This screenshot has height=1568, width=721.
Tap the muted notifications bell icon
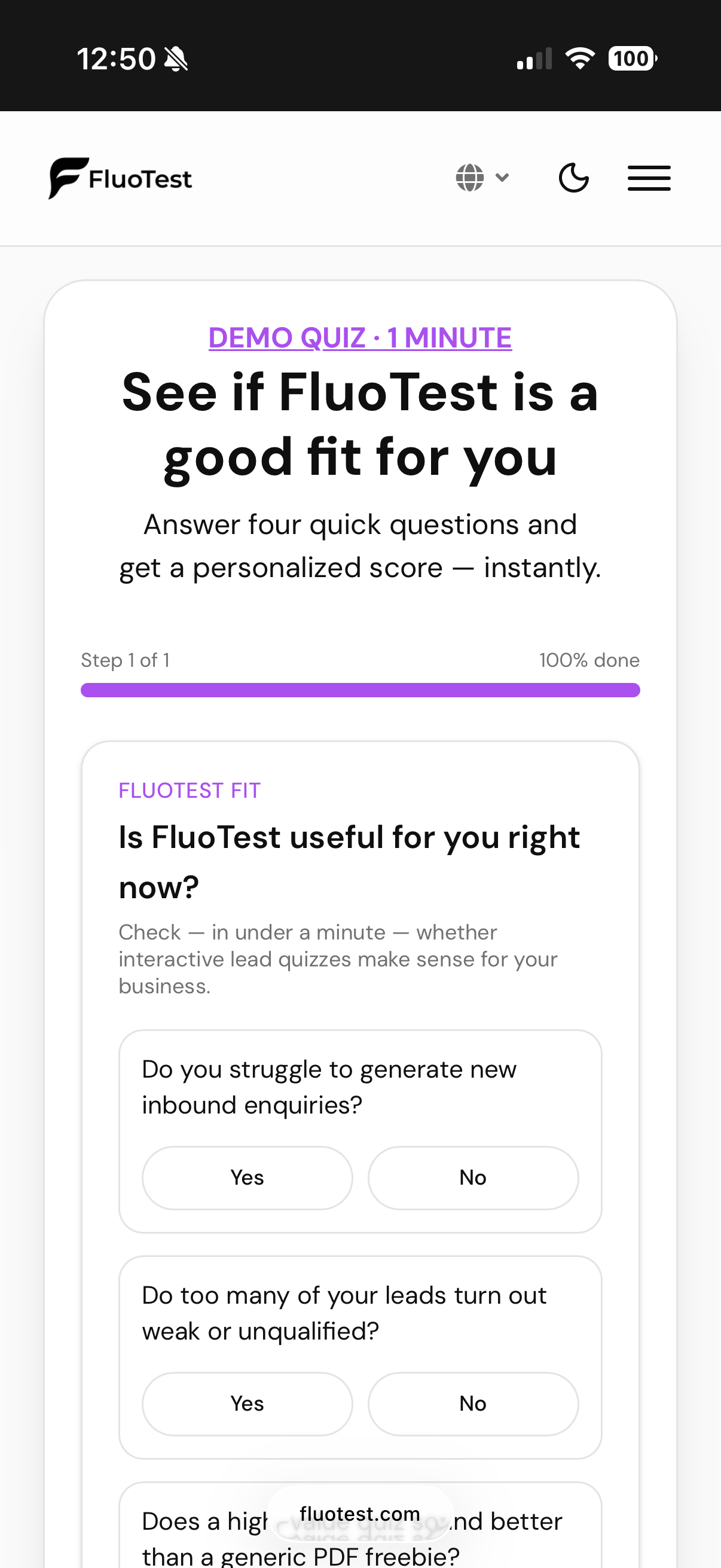[x=175, y=57]
